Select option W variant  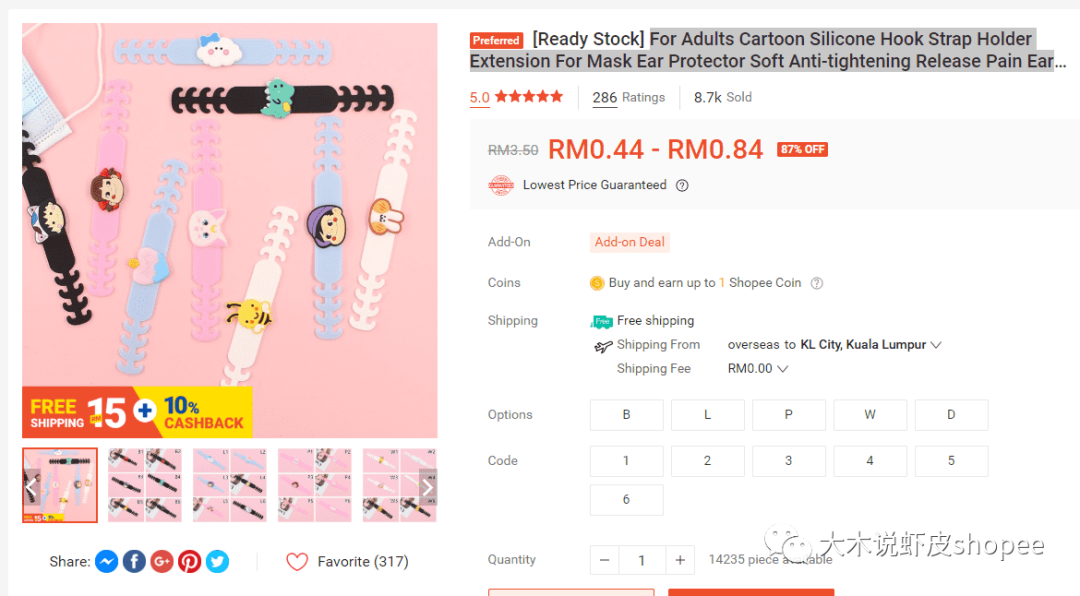pos(870,415)
